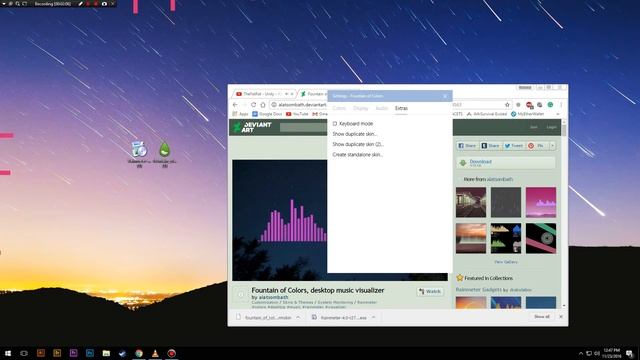Bookmark this page with star icon
This screenshot has width=640, height=360.
[507, 105]
